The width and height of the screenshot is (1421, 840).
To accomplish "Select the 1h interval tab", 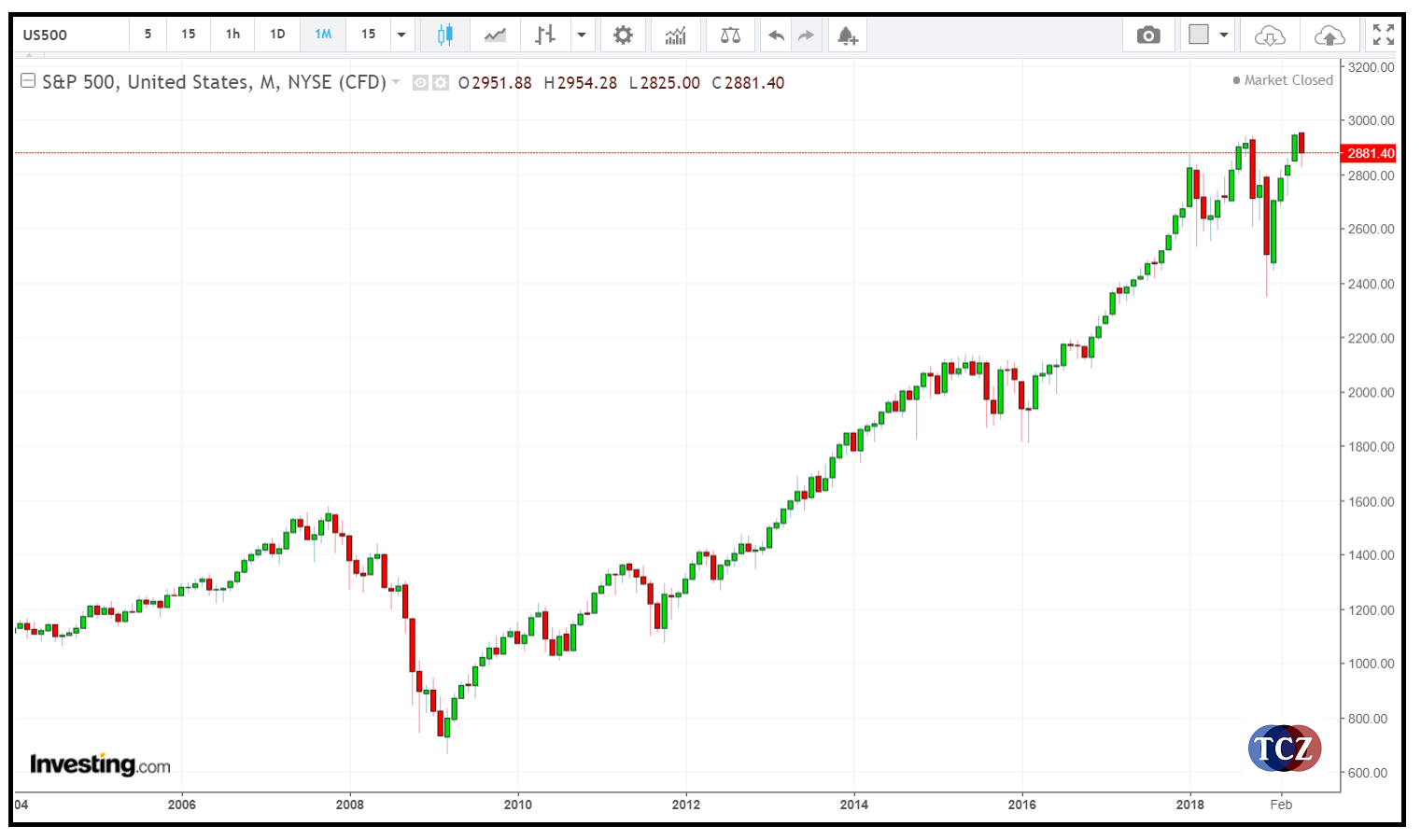I will click(x=232, y=33).
